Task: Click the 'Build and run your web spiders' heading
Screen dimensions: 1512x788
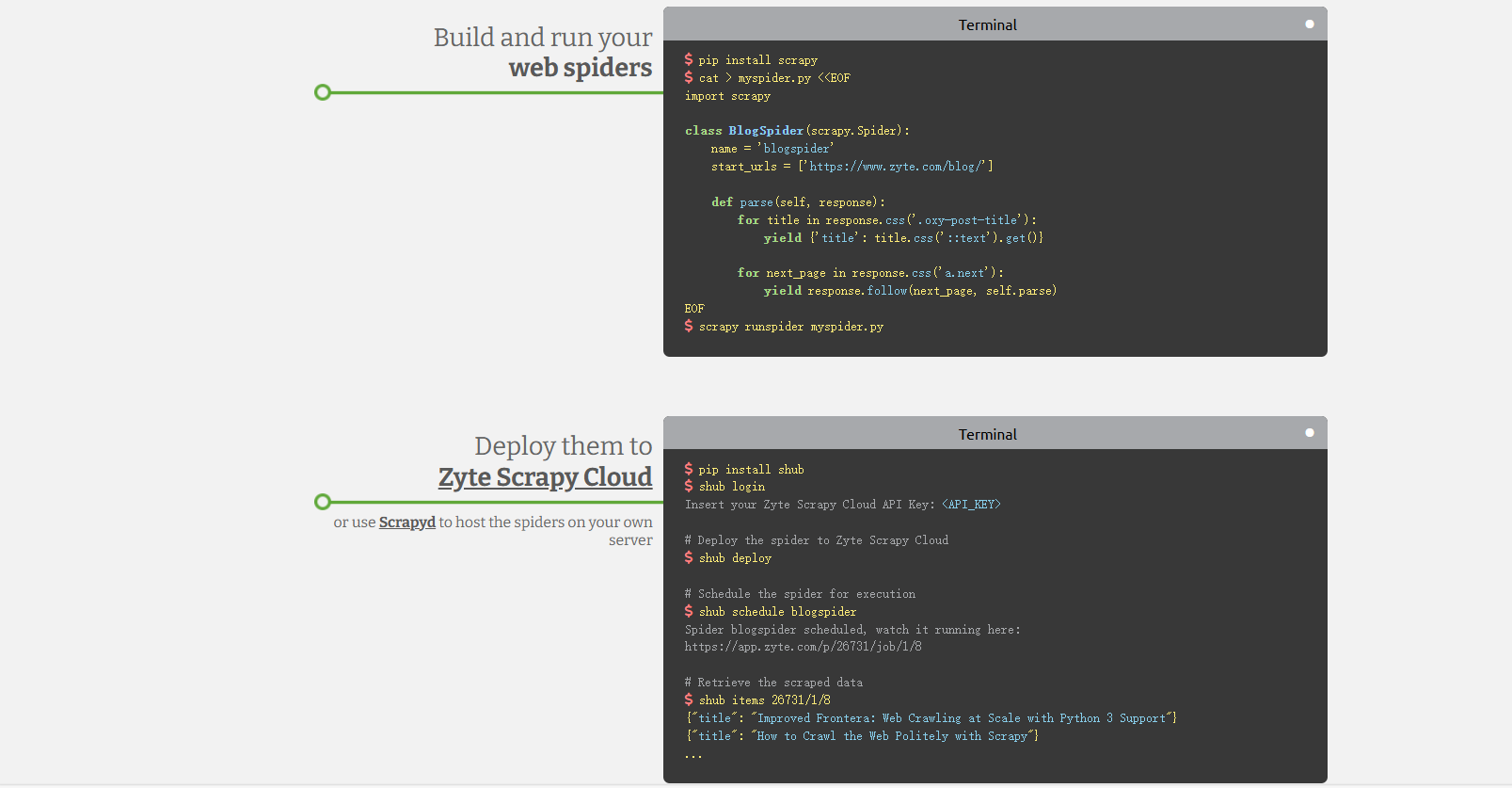Action: [543, 52]
